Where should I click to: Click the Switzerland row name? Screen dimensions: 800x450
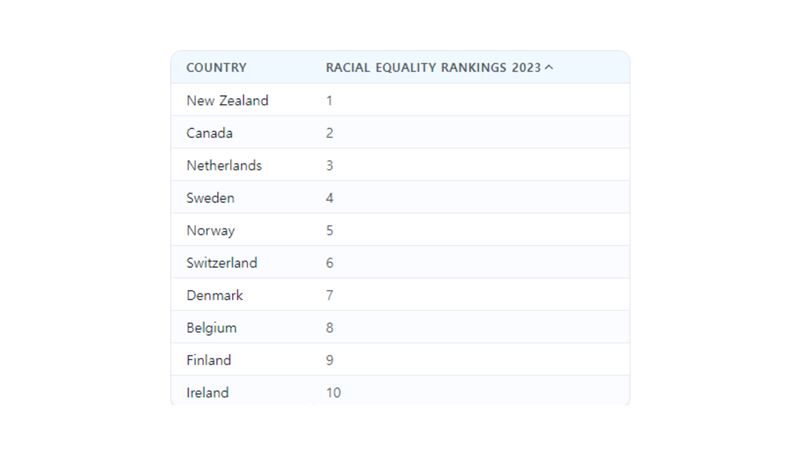click(x=221, y=263)
